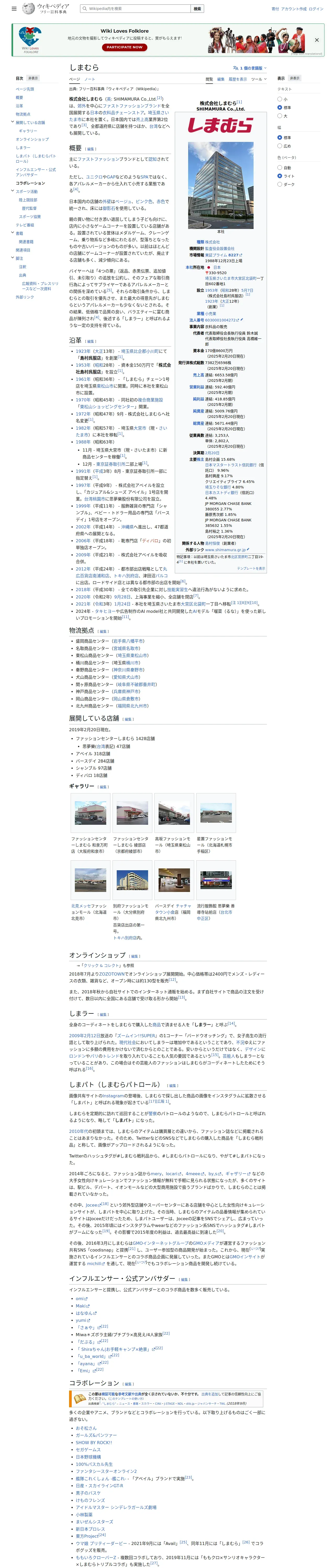Open the 本社 headquarters building photo
Image resolution: width=336 pixels, height=1568 pixels.
point(221,185)
